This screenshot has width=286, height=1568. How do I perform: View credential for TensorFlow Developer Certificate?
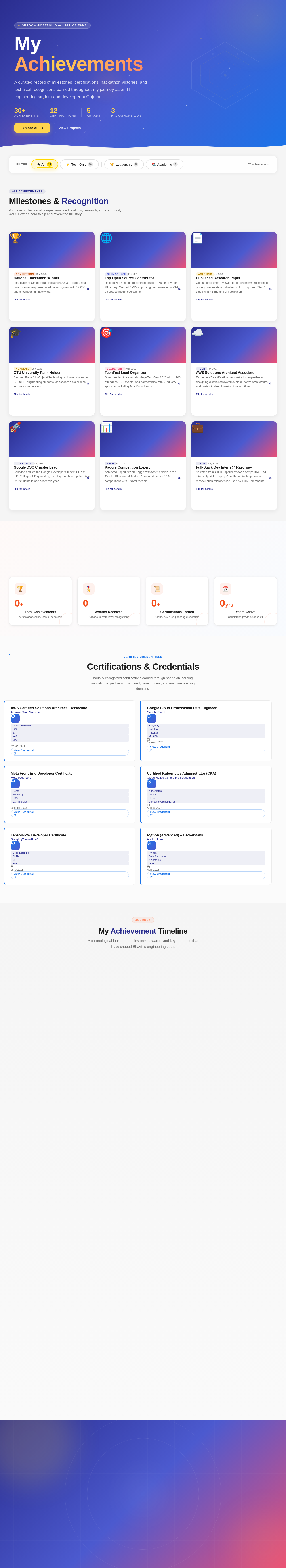[69, 875]
